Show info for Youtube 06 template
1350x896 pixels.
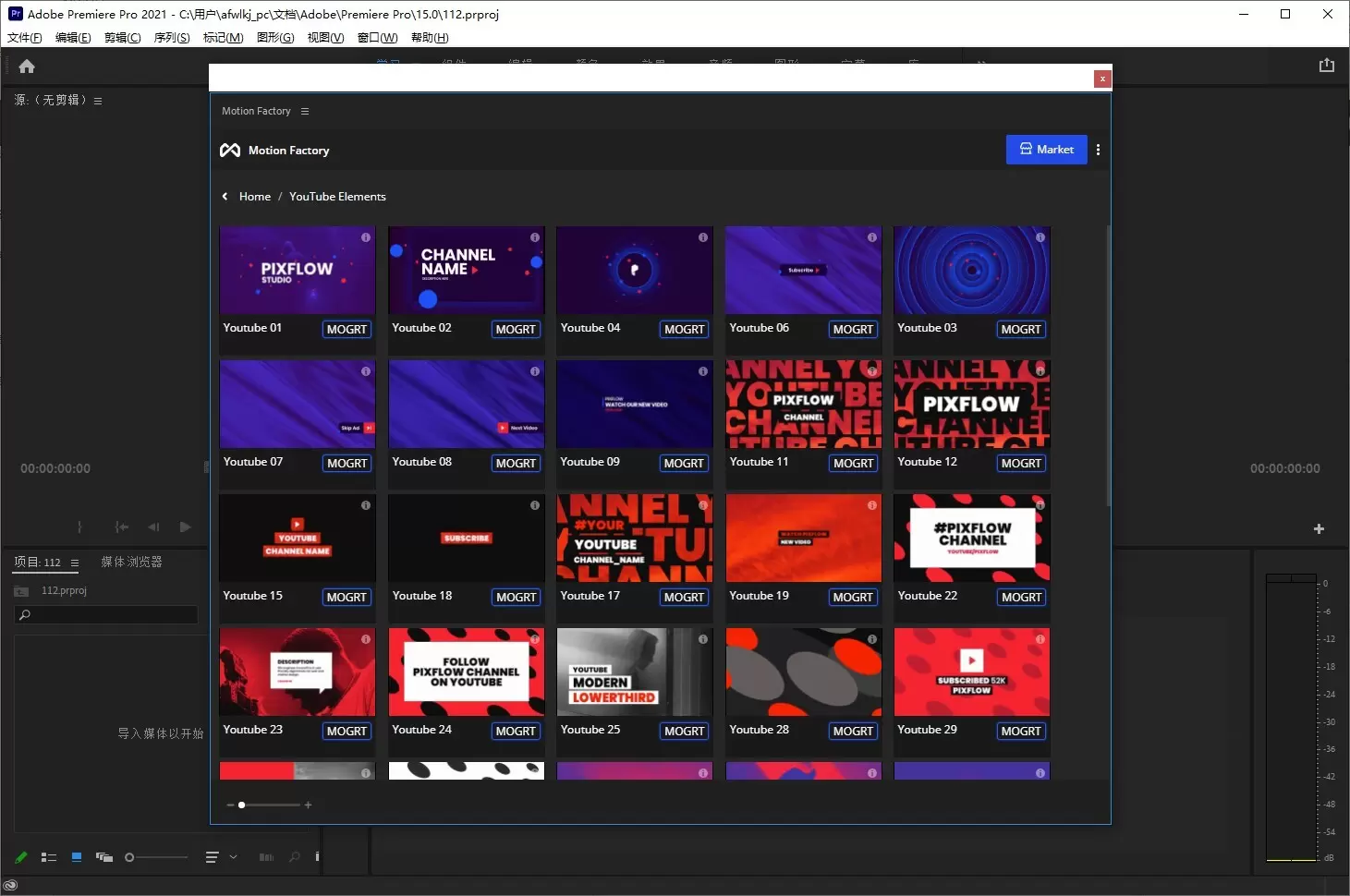pyautogui.click(x=872, y=237)
